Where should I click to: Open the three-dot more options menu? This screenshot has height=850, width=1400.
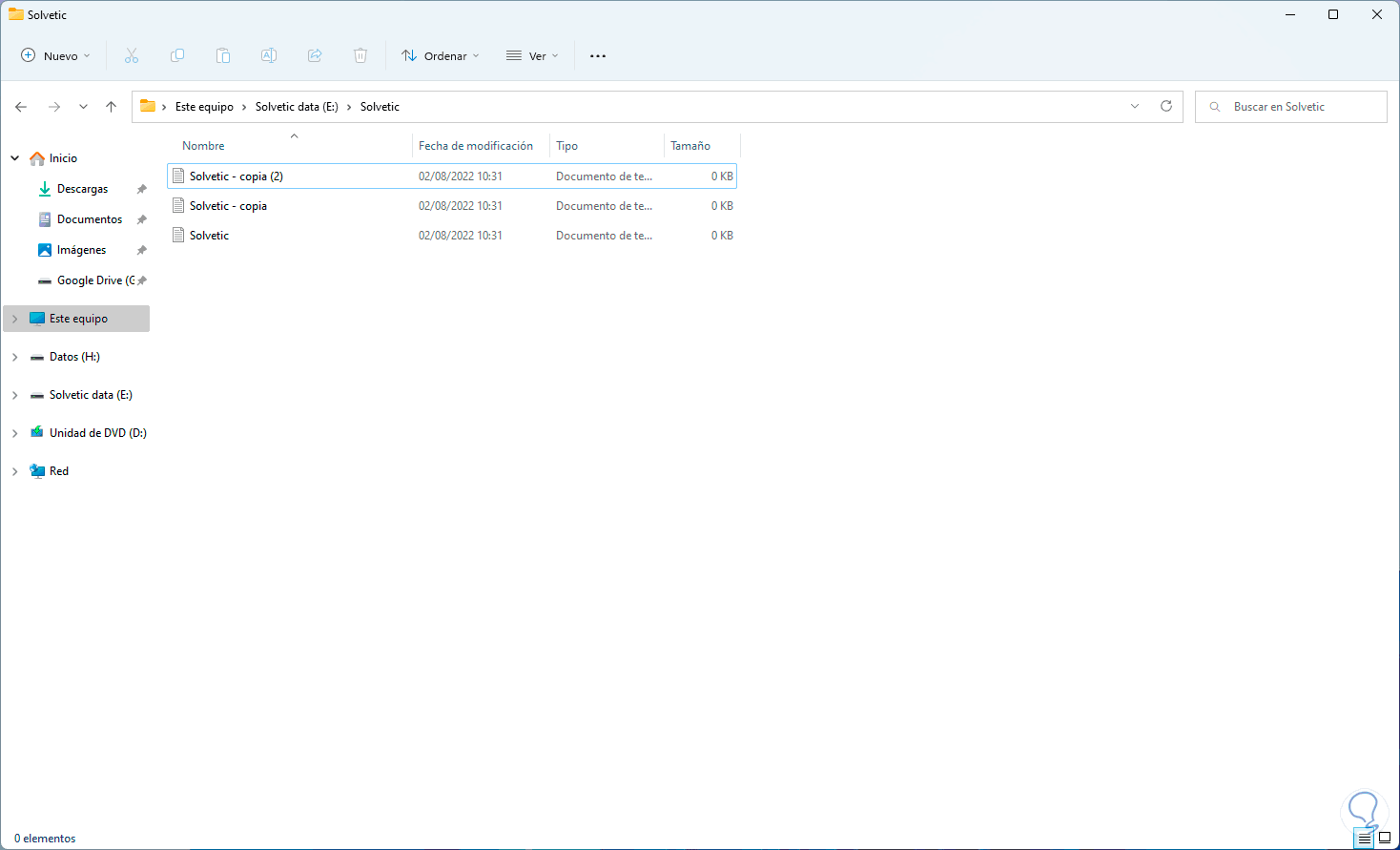[598, 55]
